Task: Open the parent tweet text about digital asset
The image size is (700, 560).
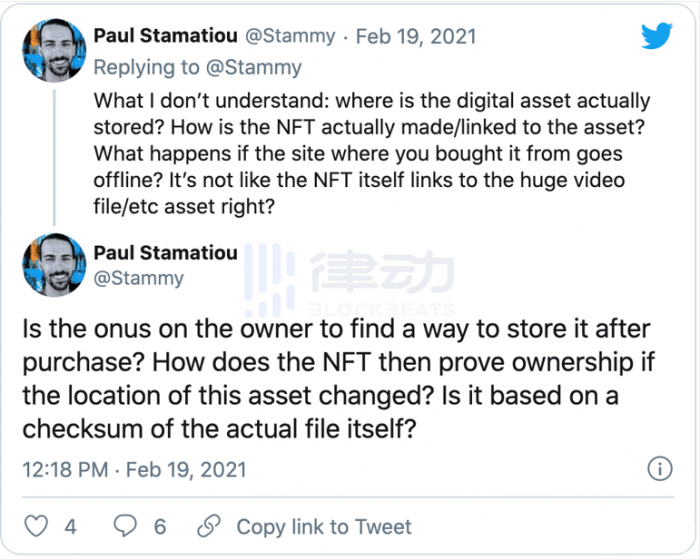Action: pos(371,154)
